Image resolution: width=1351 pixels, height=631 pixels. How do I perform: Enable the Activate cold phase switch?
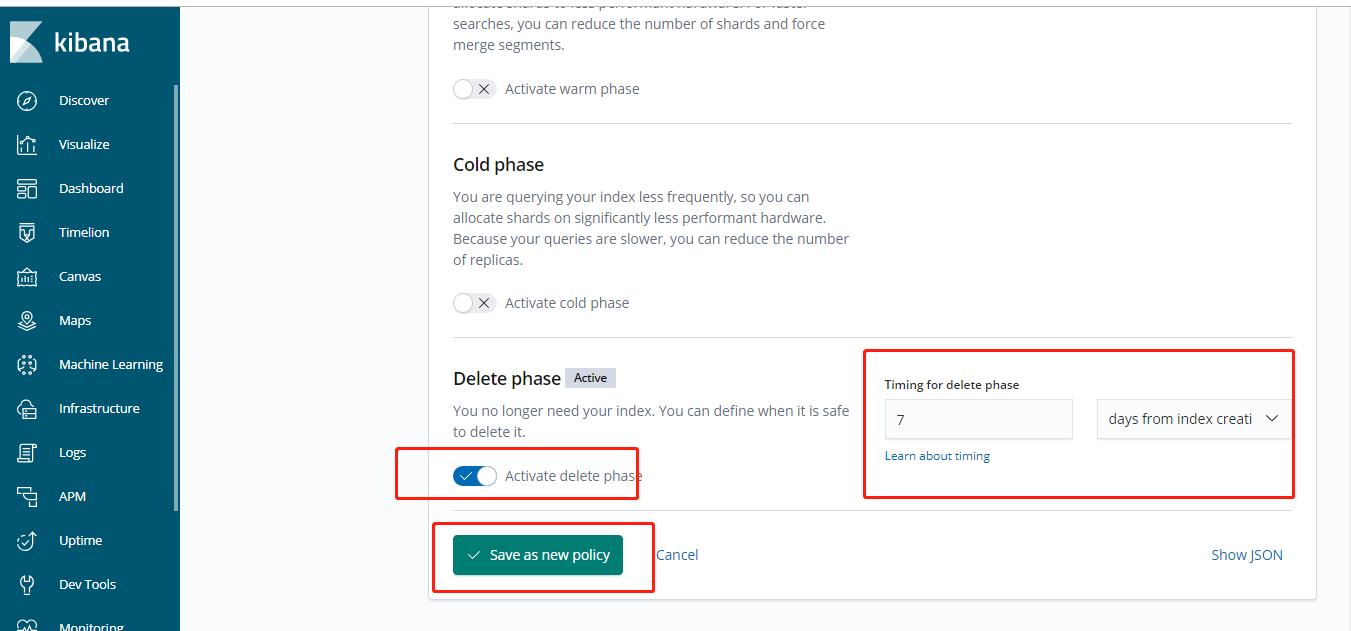474,303
